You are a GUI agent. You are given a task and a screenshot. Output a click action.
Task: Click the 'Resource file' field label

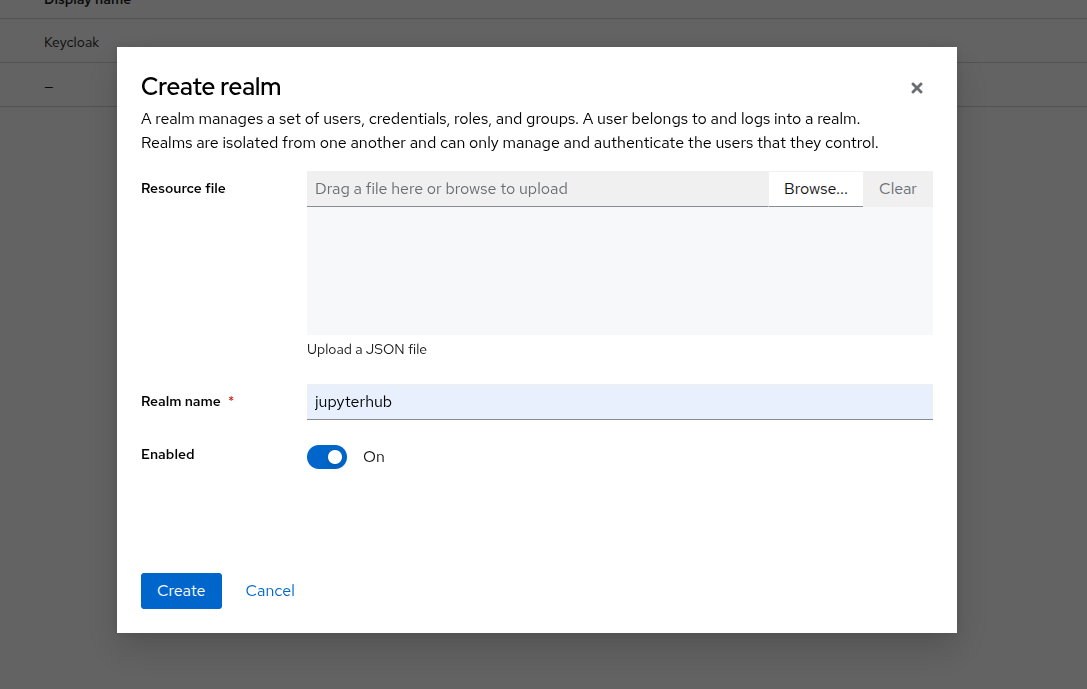coord(183,189)
